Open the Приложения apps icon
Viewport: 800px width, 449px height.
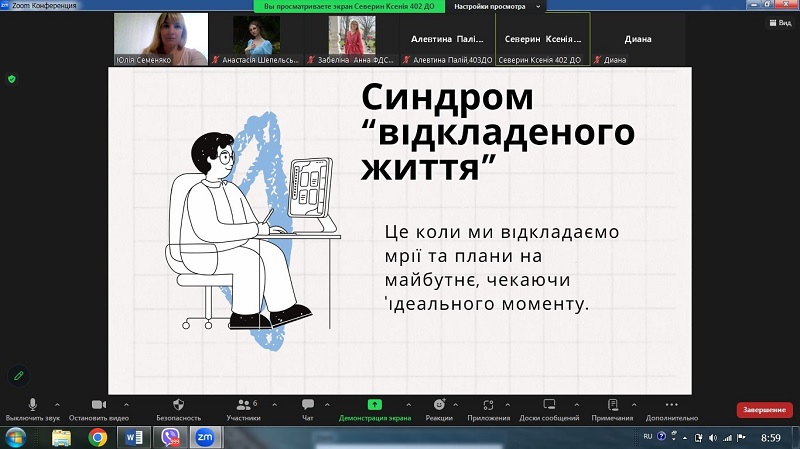click(488, 404)
